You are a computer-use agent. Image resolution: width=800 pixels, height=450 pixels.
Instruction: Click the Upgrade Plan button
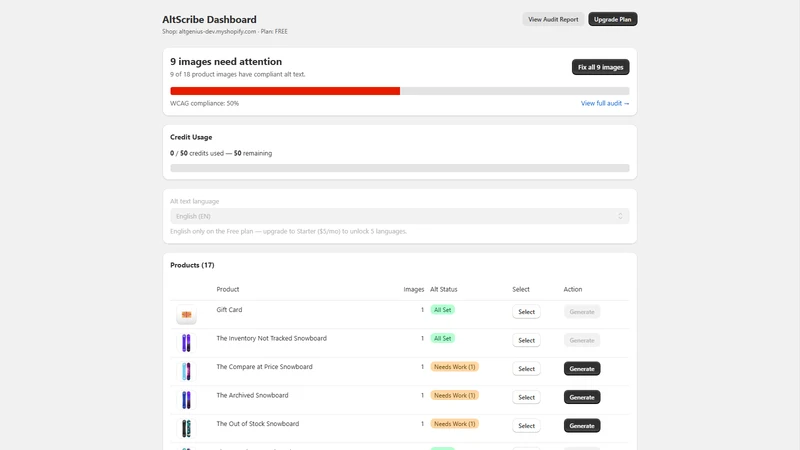612,19
